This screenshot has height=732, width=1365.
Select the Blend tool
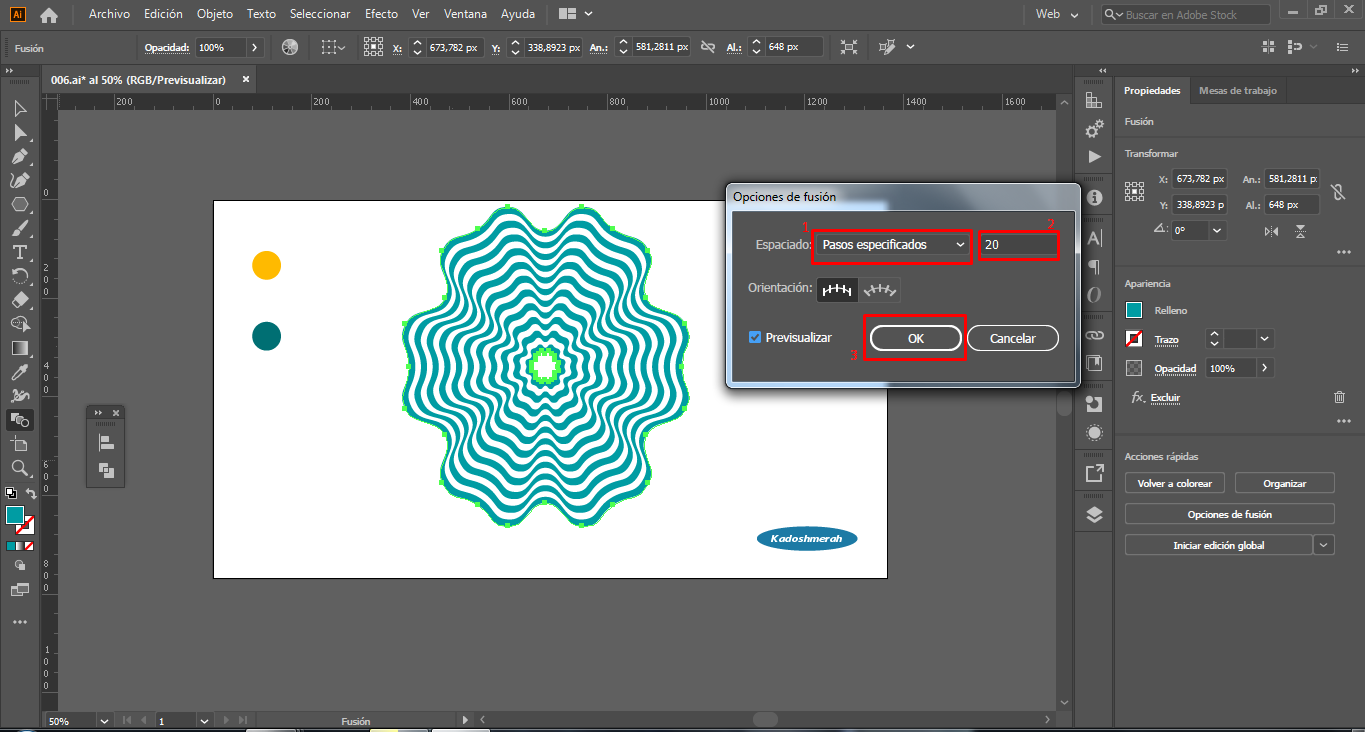tap(20, 420)
